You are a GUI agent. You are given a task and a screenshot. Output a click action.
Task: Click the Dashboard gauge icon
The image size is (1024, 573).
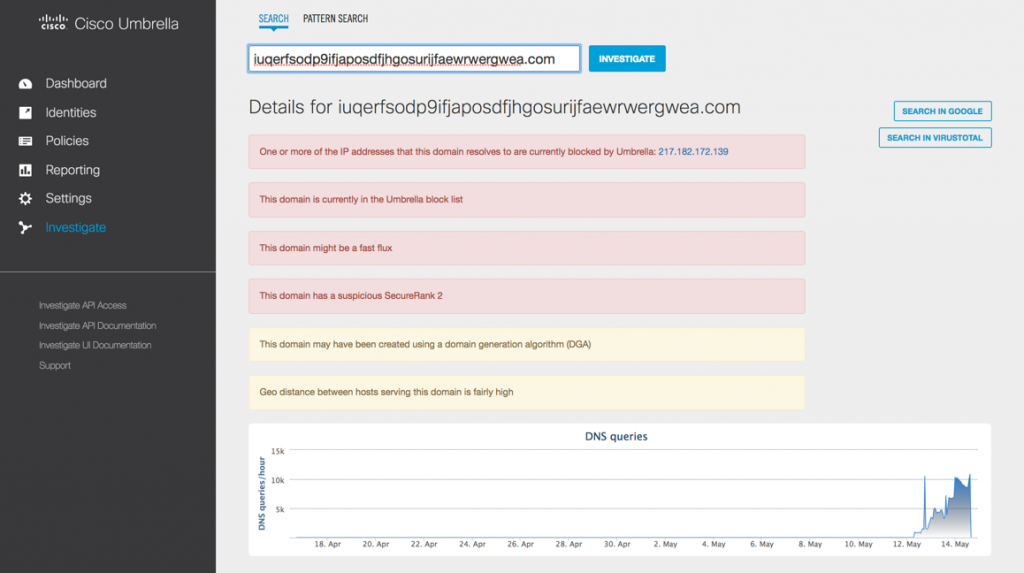[x=25, y=84]
